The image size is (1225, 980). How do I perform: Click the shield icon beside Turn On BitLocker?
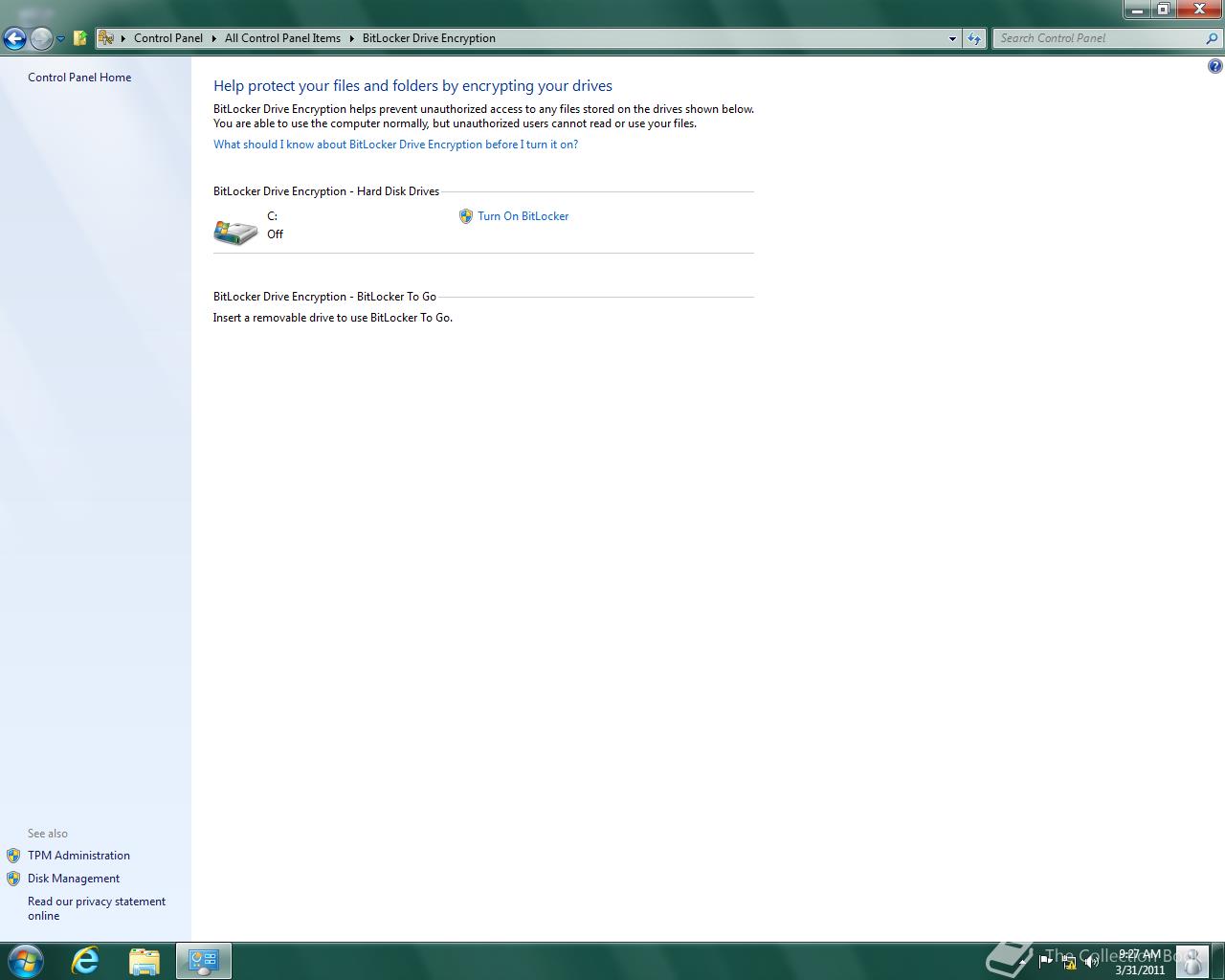[x=466, y=216]
